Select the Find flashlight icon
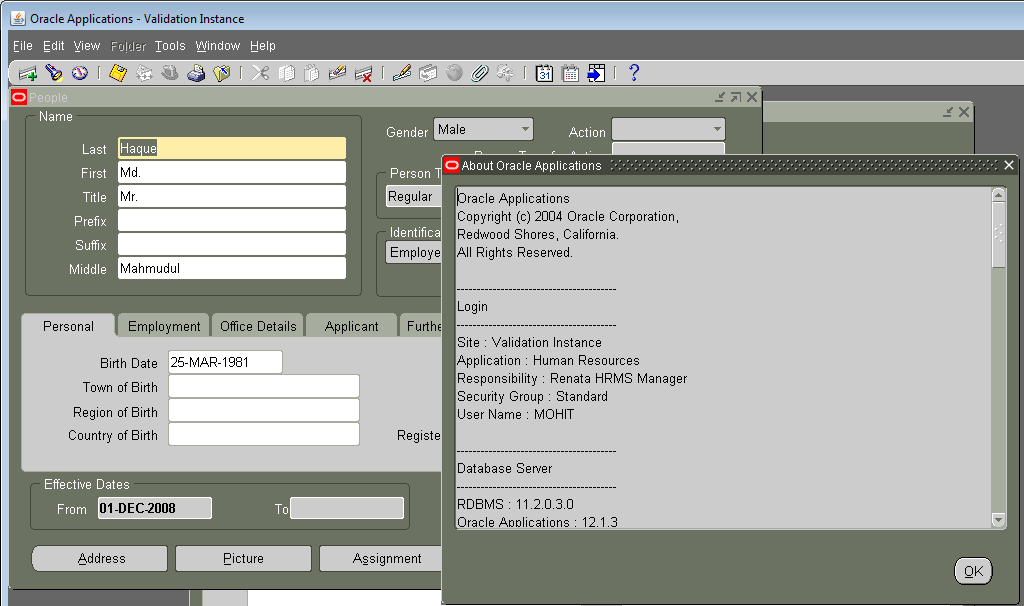Image resolution: width=1024 pixels, height=606 pixels. click(x=52, y=72)
